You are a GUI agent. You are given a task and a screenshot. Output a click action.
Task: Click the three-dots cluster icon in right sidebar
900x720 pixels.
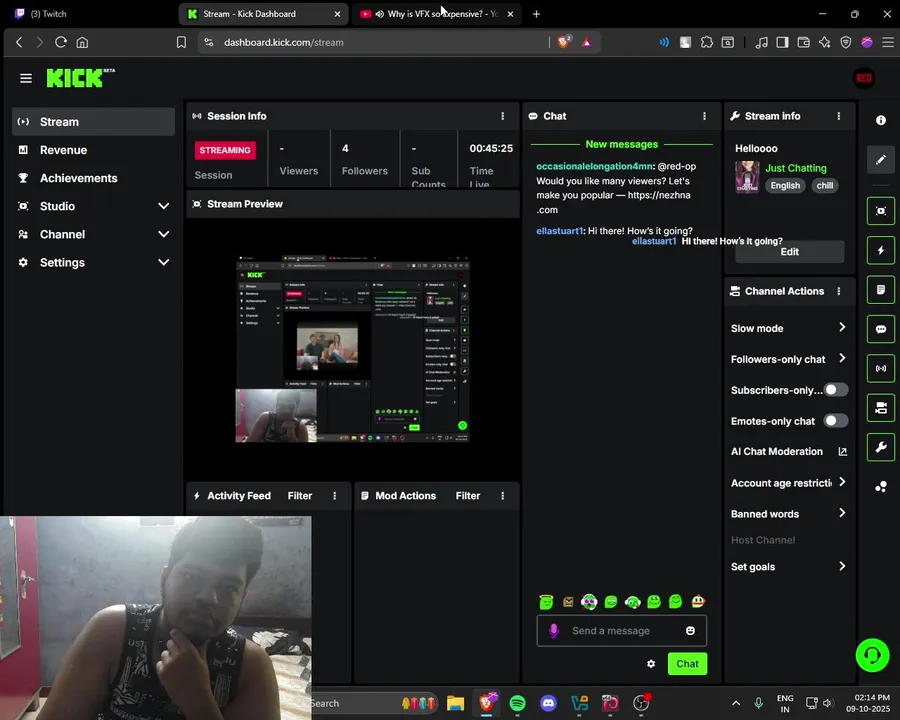tap(880, 487)
